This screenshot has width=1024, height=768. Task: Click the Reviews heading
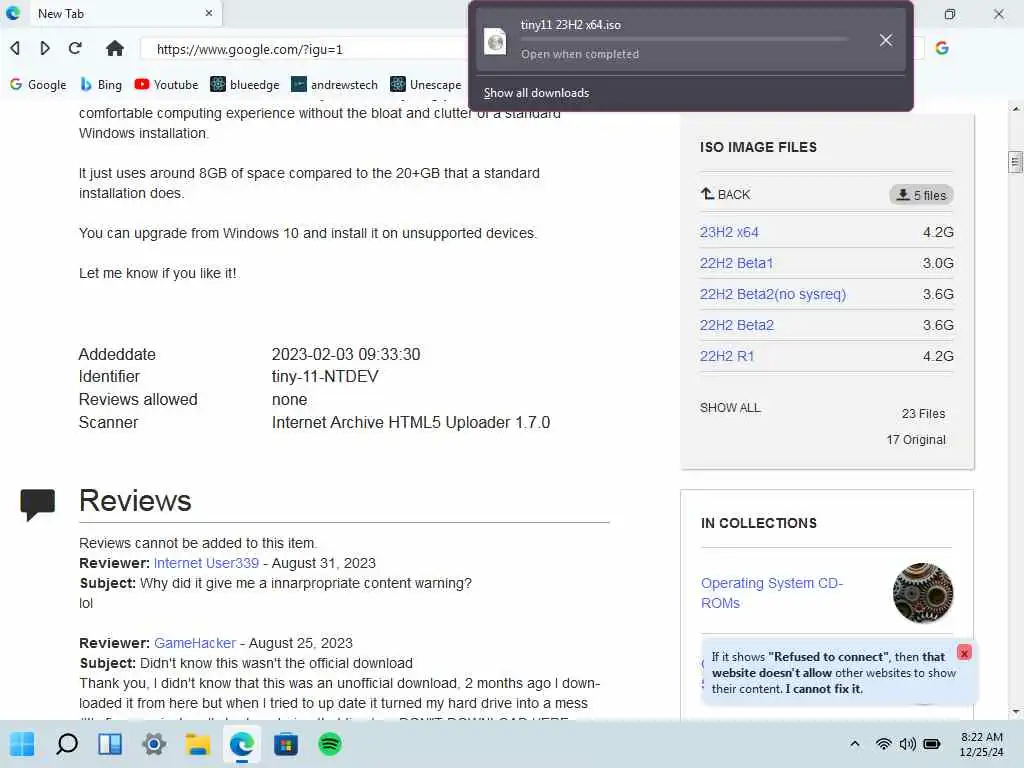(x=135, y=501)
